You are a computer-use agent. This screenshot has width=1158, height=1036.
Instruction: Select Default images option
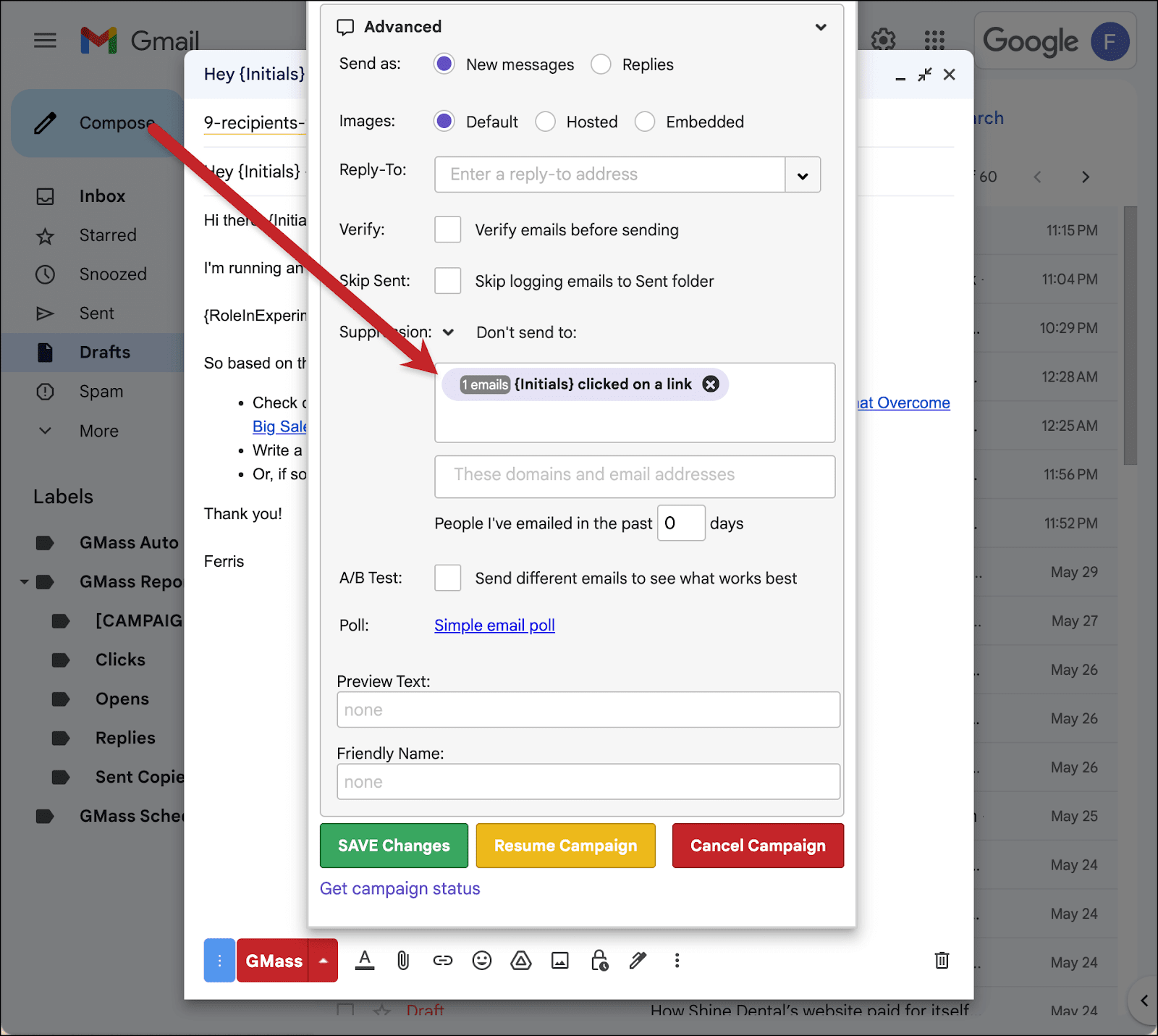[444, 122]
